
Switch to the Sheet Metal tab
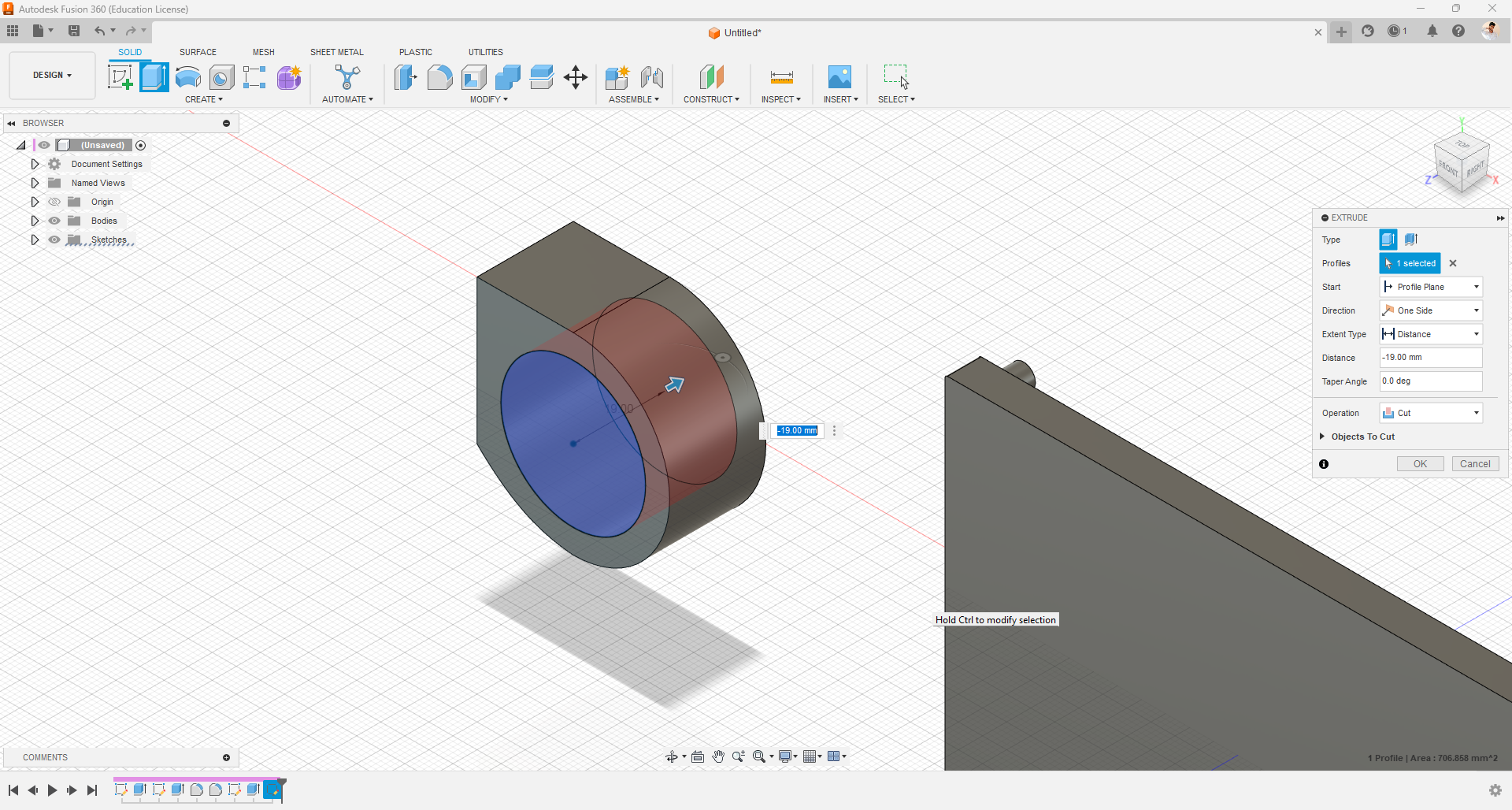coord(336,52)
